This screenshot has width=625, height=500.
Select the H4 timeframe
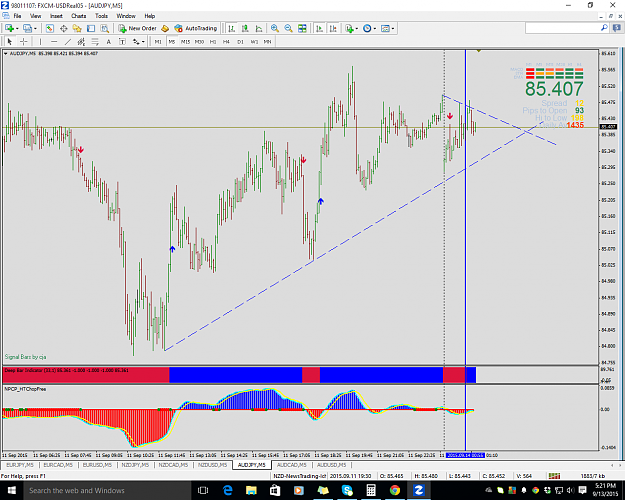coord(226,41)
